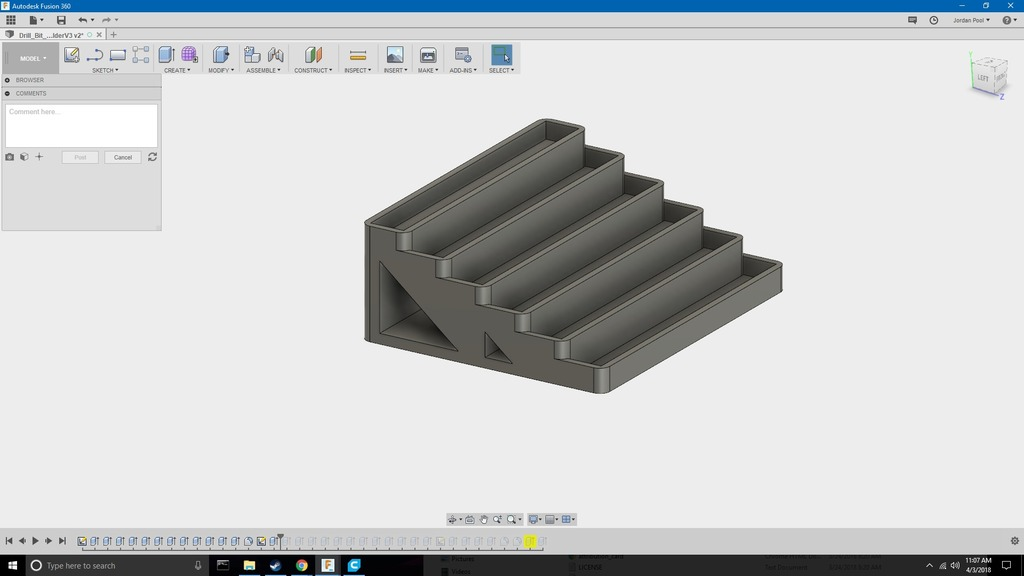This screenshot has width=1024, height=576.
Task: Collapse the Comments panel
Action: (7, 93)
